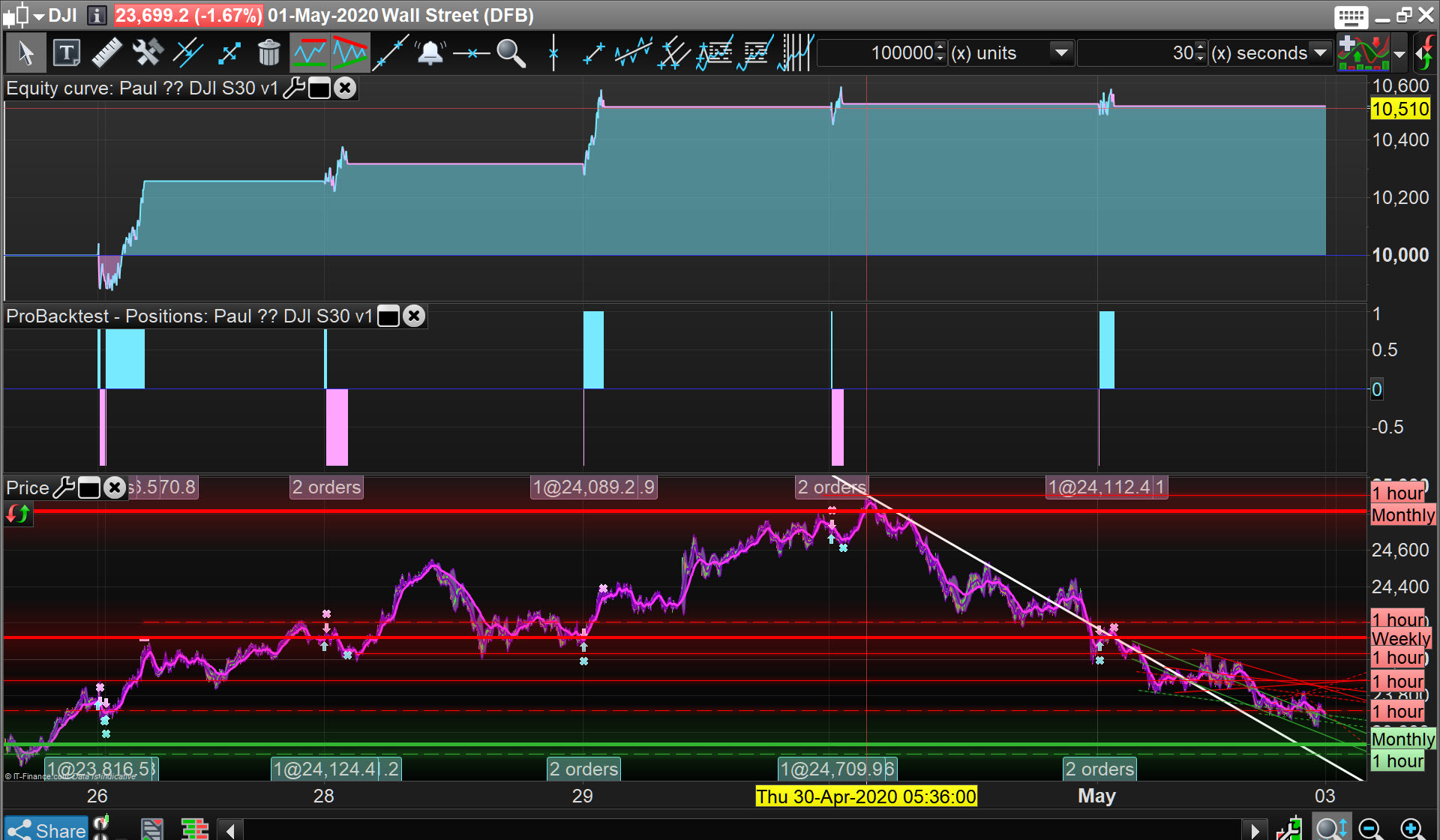
Task: Open the hammer and wrench settings tool
Action: (147, 53)
